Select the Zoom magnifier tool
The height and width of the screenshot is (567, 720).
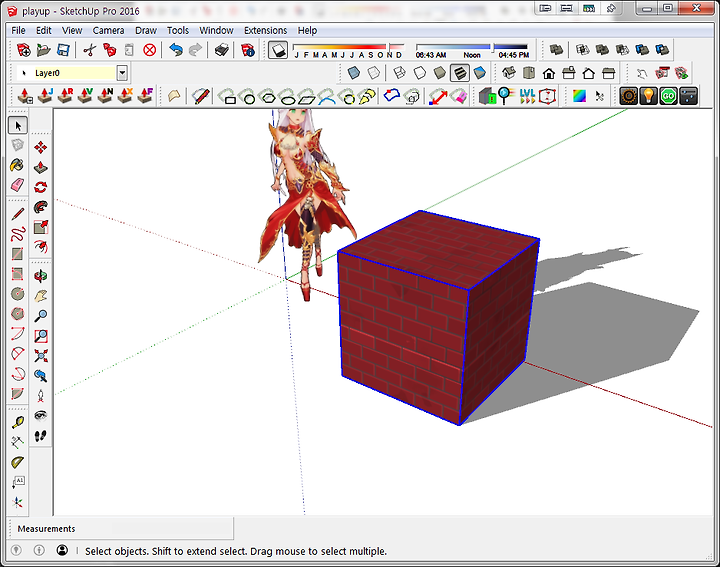pos(41,316)
